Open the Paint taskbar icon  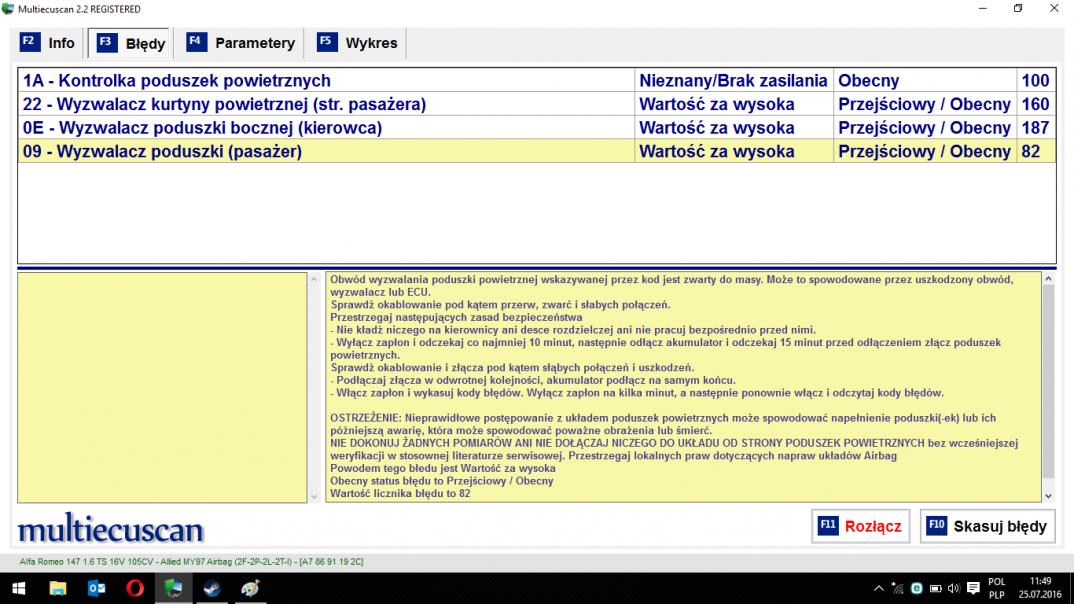point(250,588)
